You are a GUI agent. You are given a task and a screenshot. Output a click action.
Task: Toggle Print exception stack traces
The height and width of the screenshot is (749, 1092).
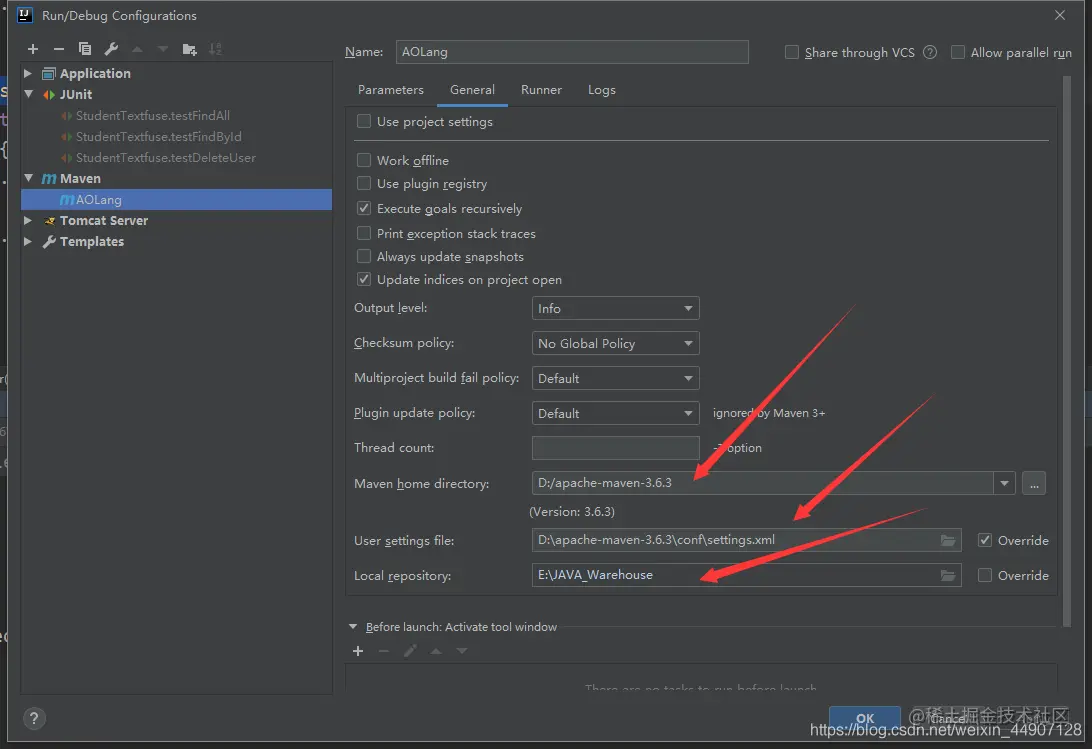coord(364,233)
